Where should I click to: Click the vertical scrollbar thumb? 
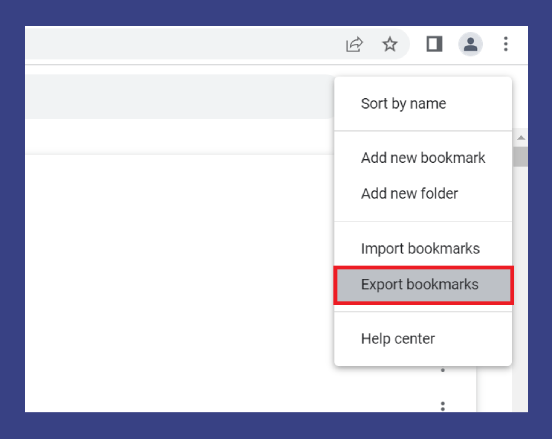tap(520, 157)
